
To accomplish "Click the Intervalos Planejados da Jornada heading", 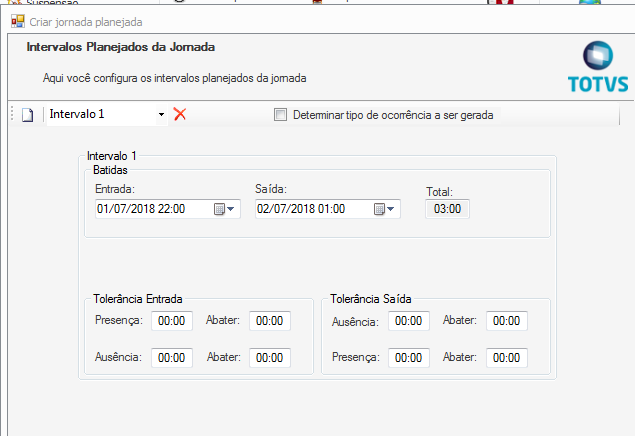I will tap(121, 47).
